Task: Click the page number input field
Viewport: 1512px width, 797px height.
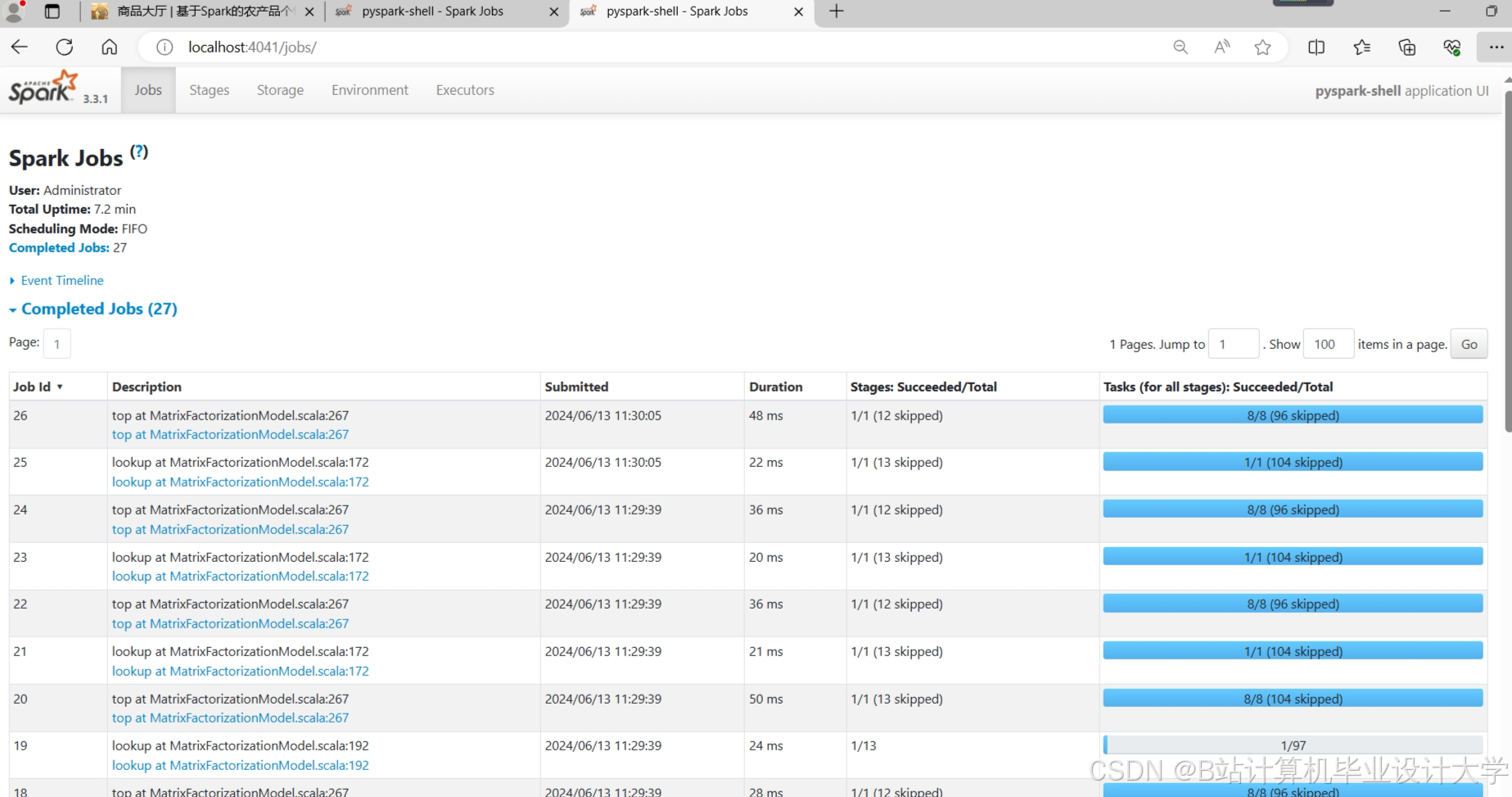Action: pos(56,343)
